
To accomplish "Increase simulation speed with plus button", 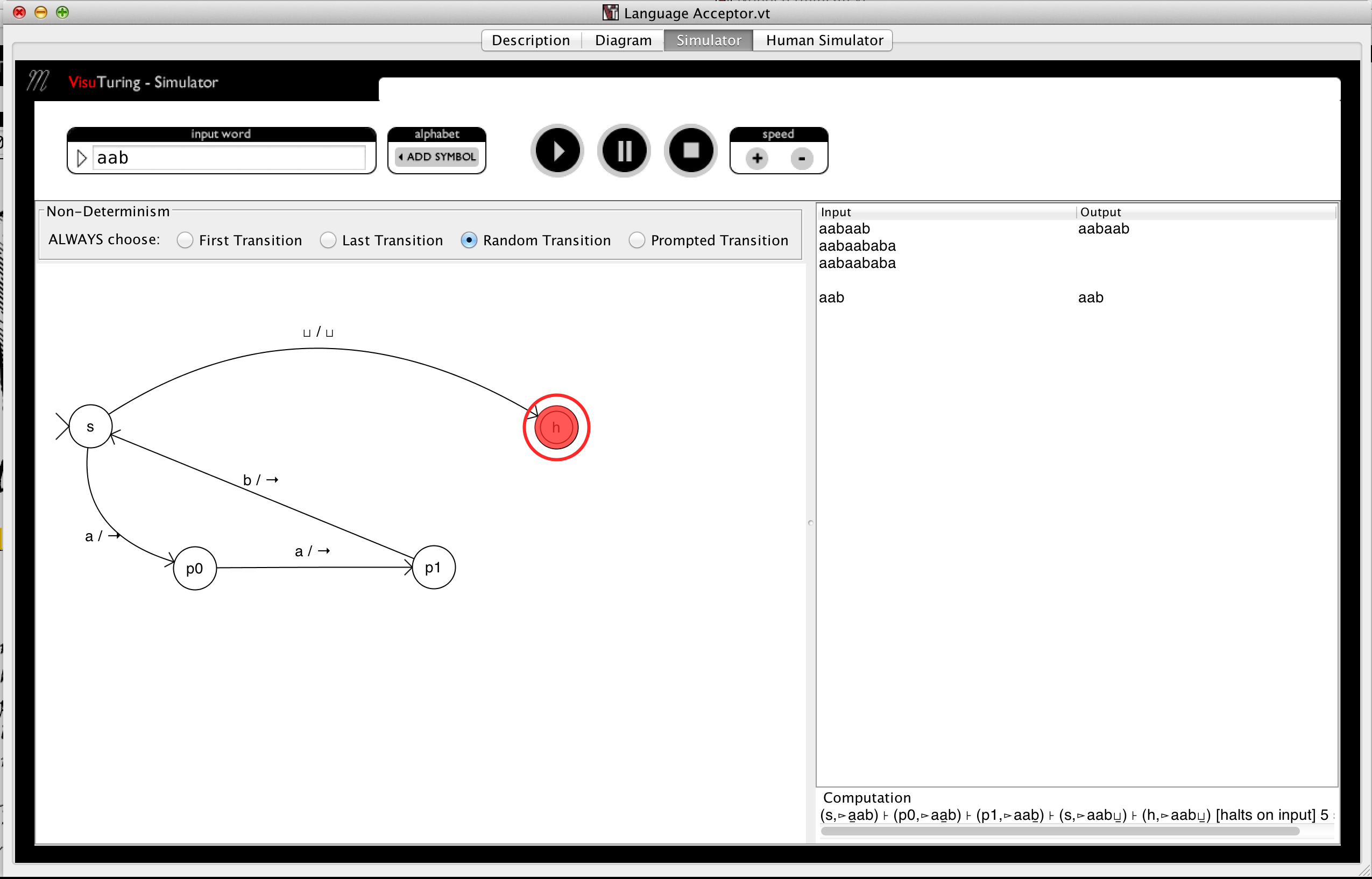I will [x=757, y=156].
